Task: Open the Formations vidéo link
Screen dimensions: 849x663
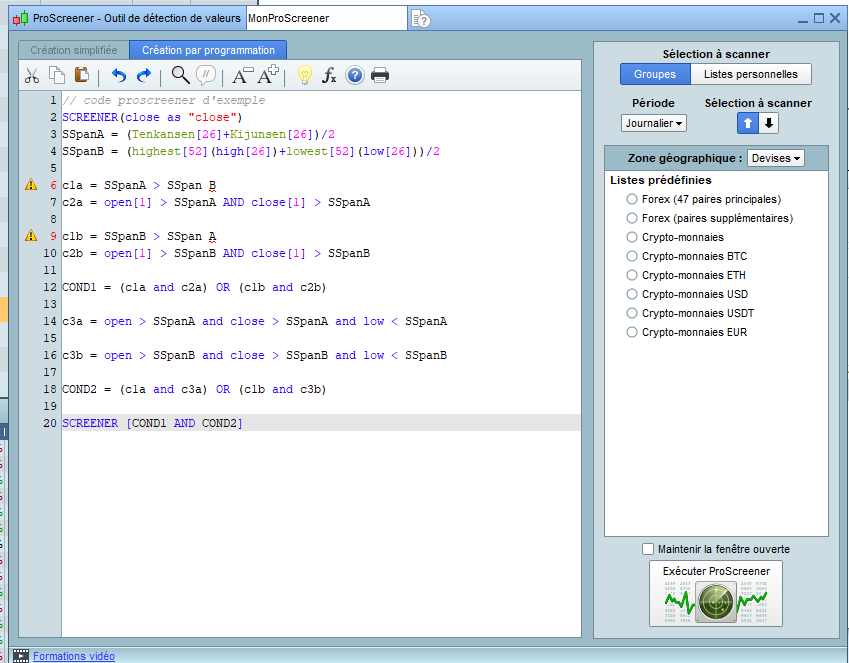Action: (x=74, y=656)
